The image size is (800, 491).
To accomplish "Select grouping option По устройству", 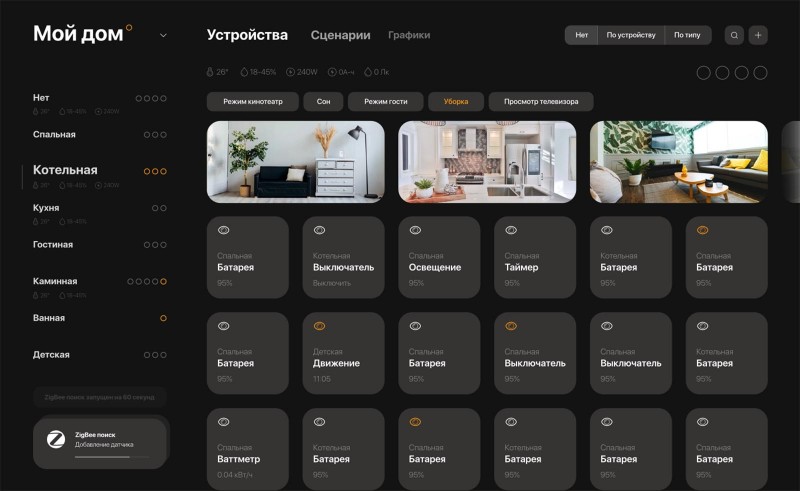I will click(x=631, y=35).
